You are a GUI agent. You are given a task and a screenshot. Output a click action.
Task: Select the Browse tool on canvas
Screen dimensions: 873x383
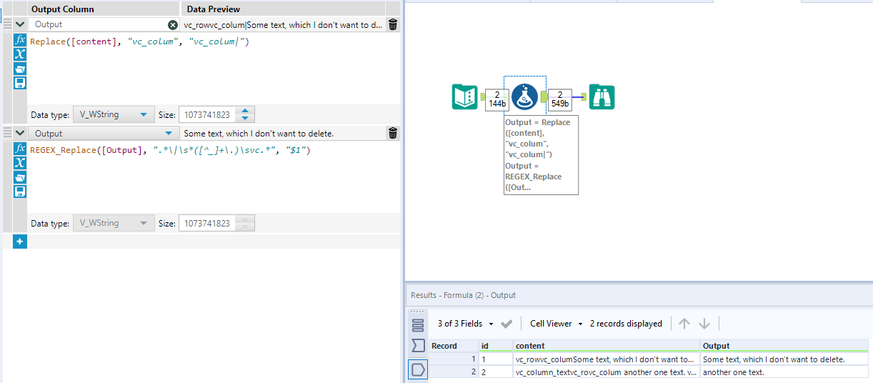(601, 97)
